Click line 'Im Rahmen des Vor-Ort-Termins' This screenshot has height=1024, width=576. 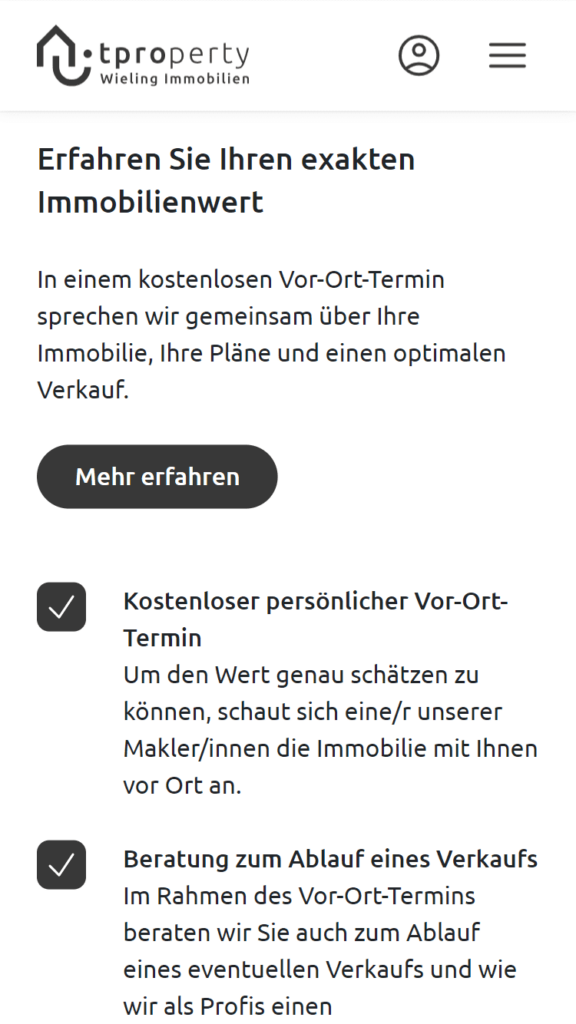(299, 896)
